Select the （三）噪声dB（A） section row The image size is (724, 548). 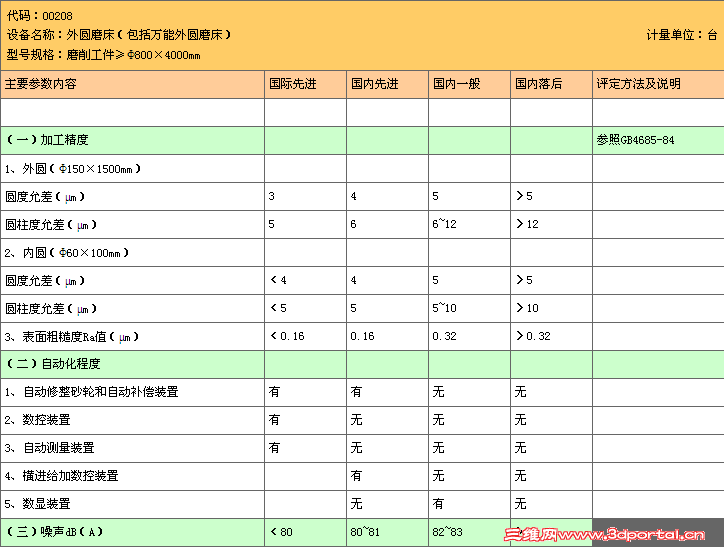pos(362,532)
